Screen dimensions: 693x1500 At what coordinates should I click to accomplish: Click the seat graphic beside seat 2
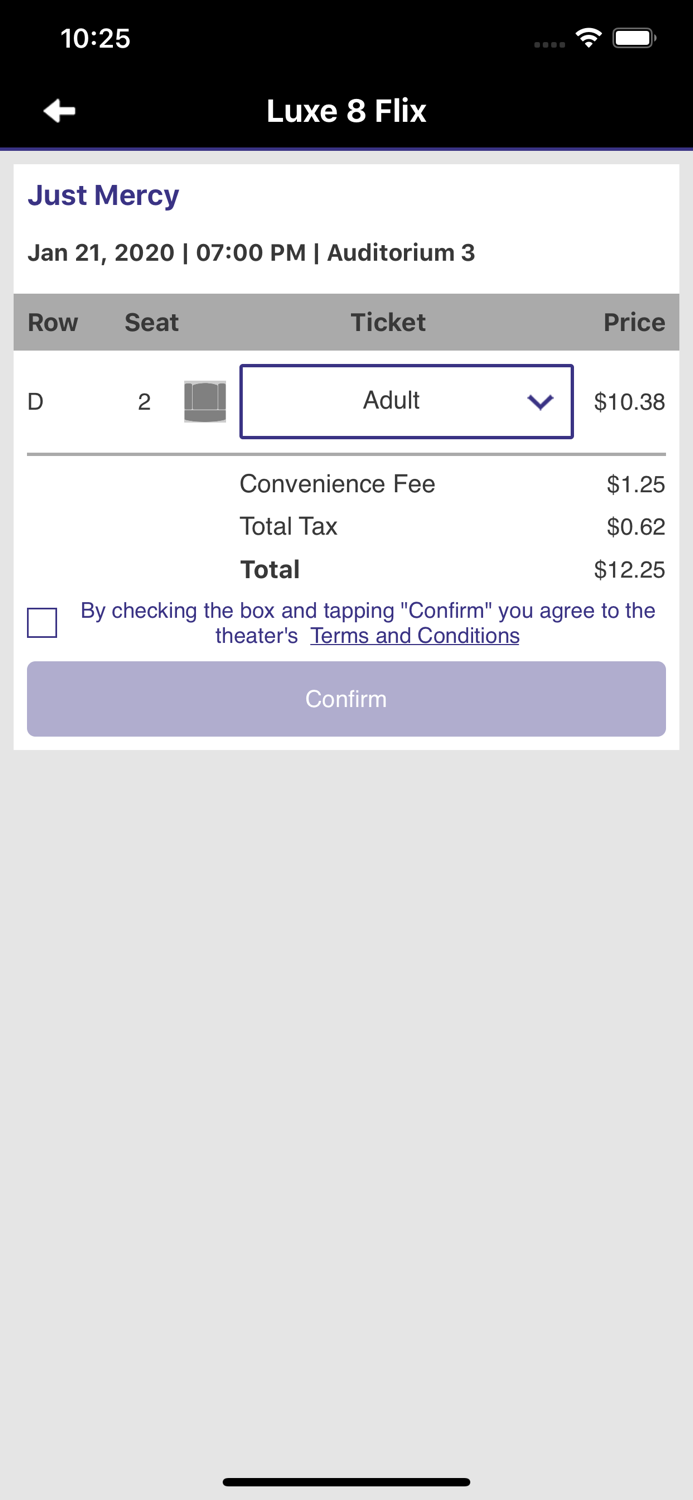pyautogui.click(x=204, y=401)
